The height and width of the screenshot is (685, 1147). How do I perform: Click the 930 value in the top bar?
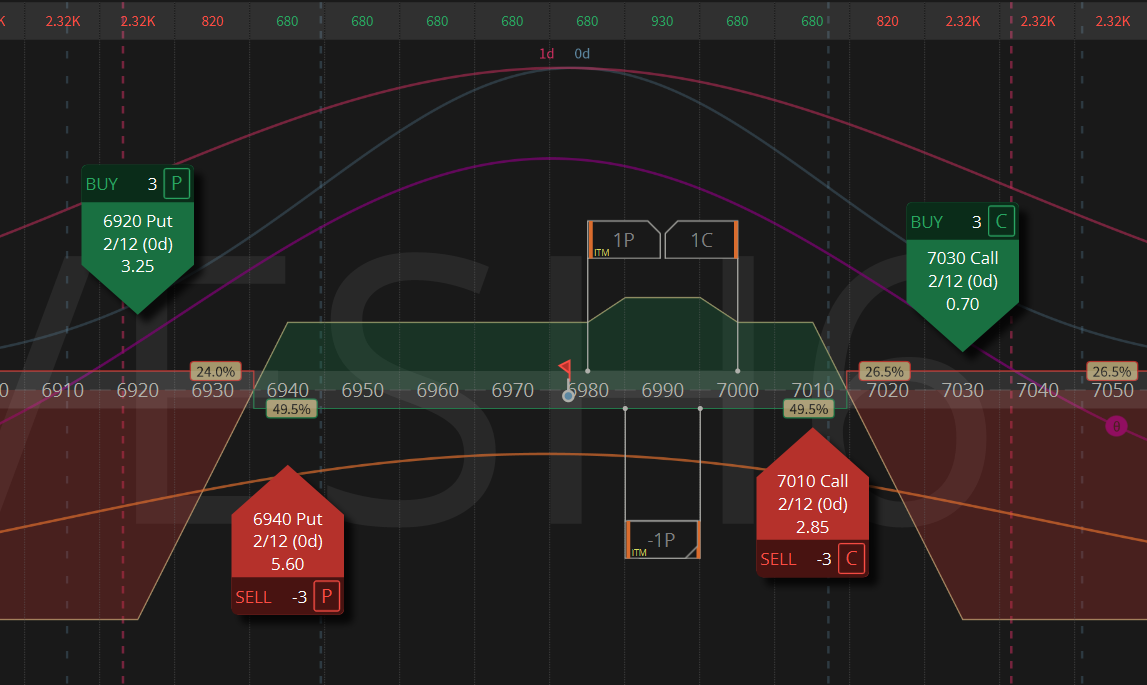pos(662,21)
